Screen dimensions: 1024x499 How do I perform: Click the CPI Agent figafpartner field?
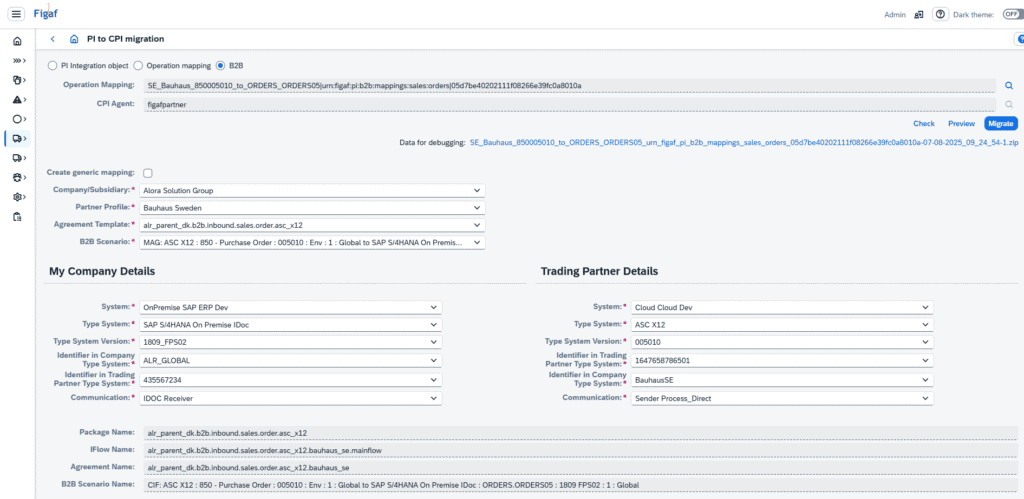pyautogui.click(x=569, y=104)
